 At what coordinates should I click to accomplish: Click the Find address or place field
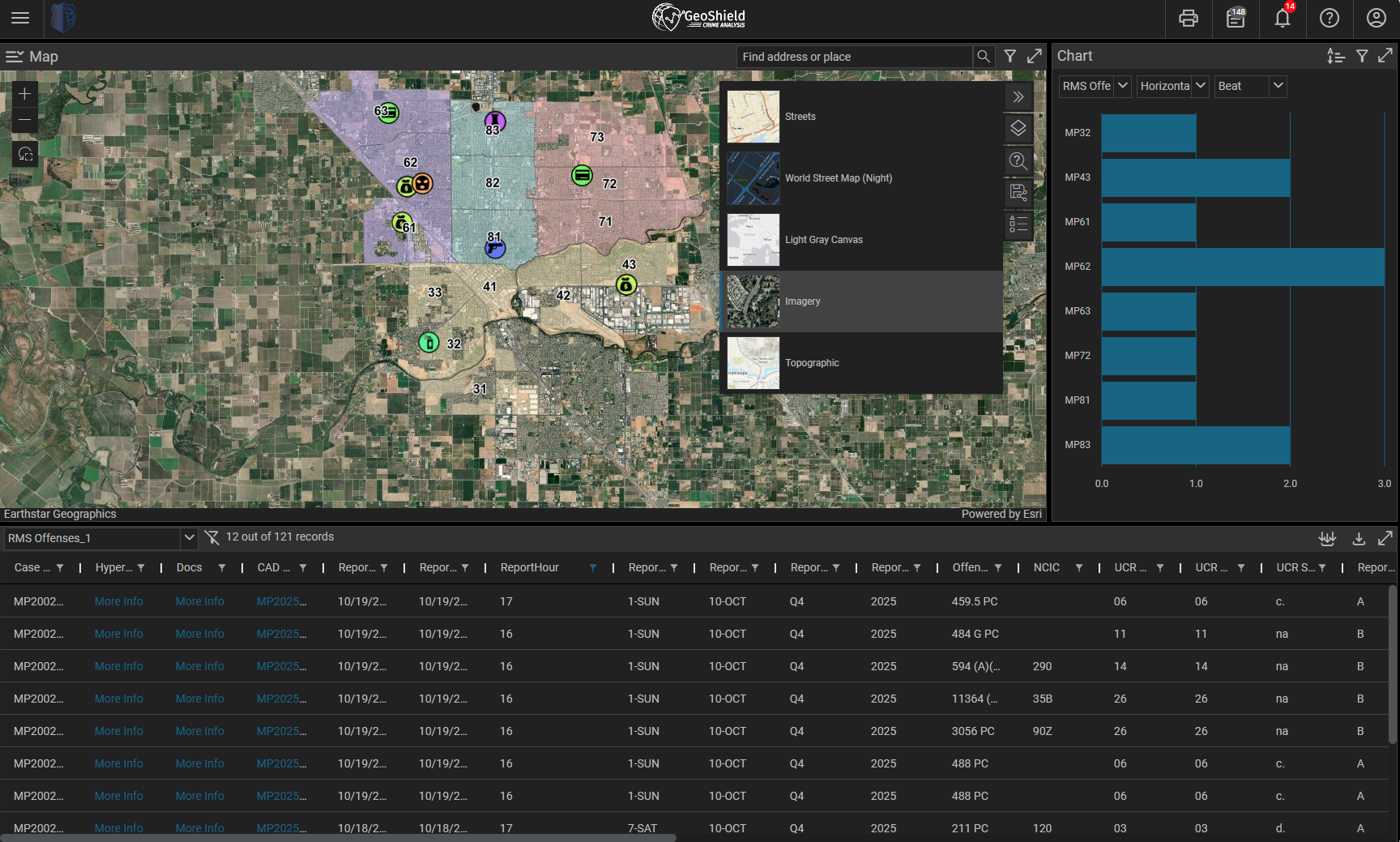(x=854, y=57)
